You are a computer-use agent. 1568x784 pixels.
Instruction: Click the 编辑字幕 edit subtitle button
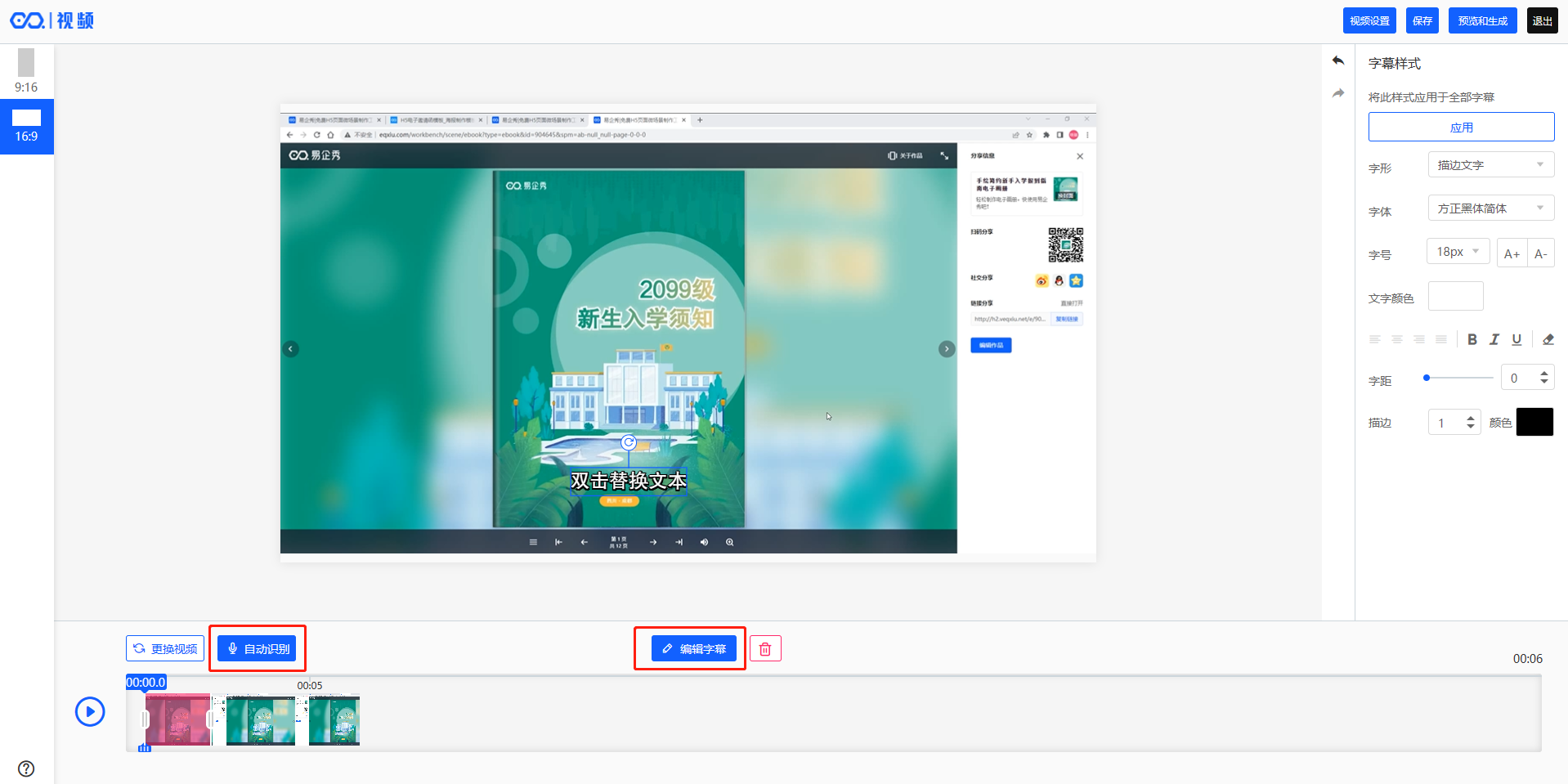[693, 649]
